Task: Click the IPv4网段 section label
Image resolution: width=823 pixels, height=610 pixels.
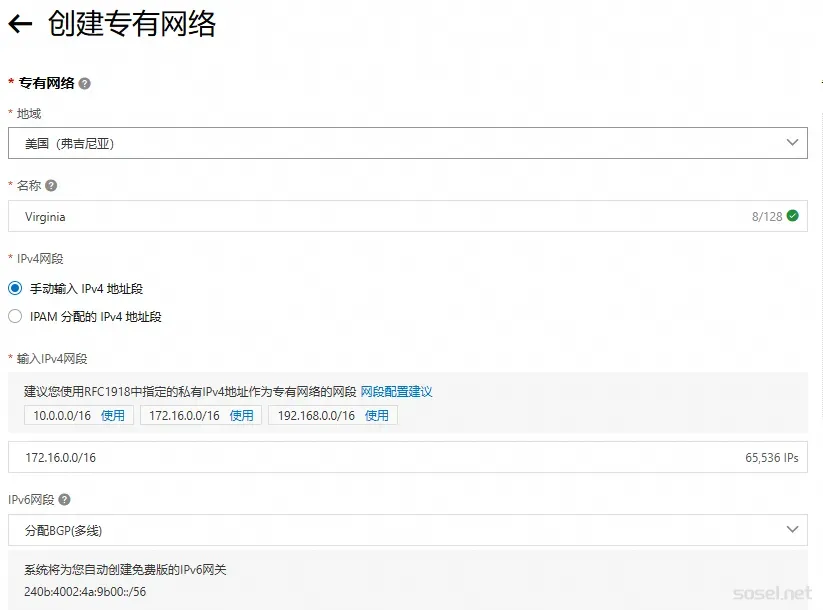Action: pyautogui.click(x=40, y=259)
